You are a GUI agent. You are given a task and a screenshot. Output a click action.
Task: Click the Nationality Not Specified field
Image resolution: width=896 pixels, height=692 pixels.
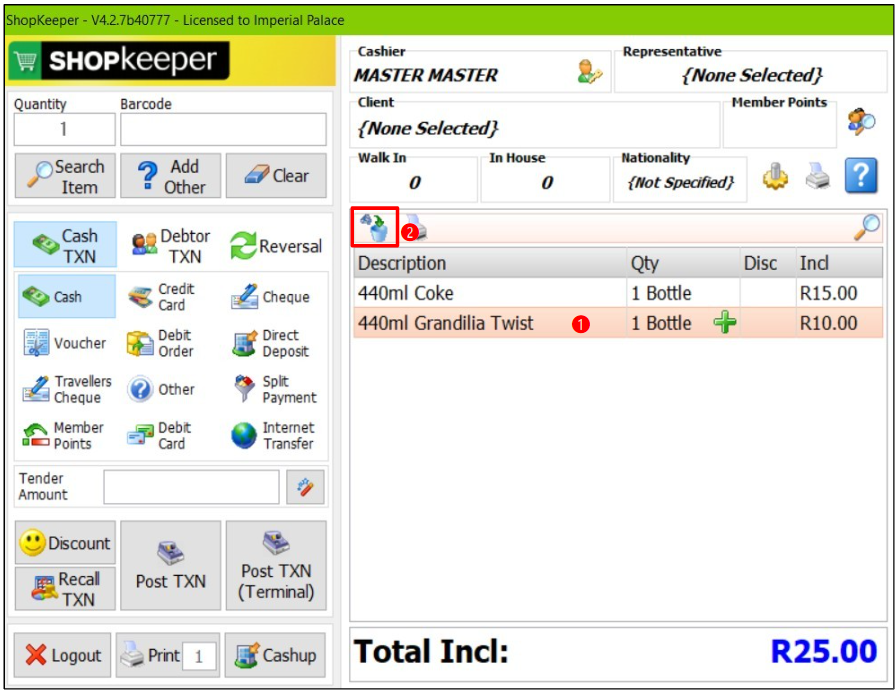click(x=680, y=182)
